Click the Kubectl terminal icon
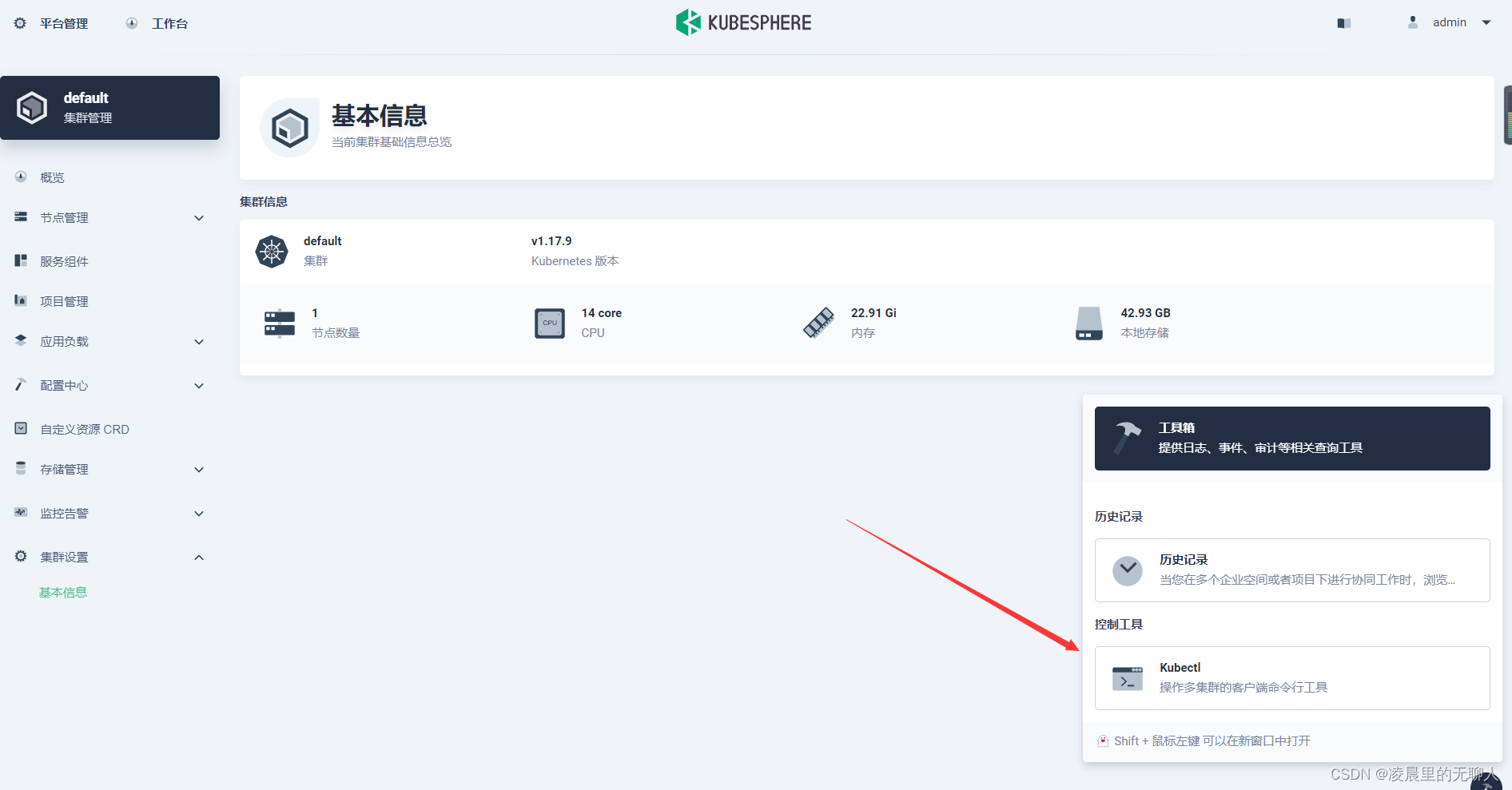This screenshot has width=1512, height=790. coord(1128,679)
